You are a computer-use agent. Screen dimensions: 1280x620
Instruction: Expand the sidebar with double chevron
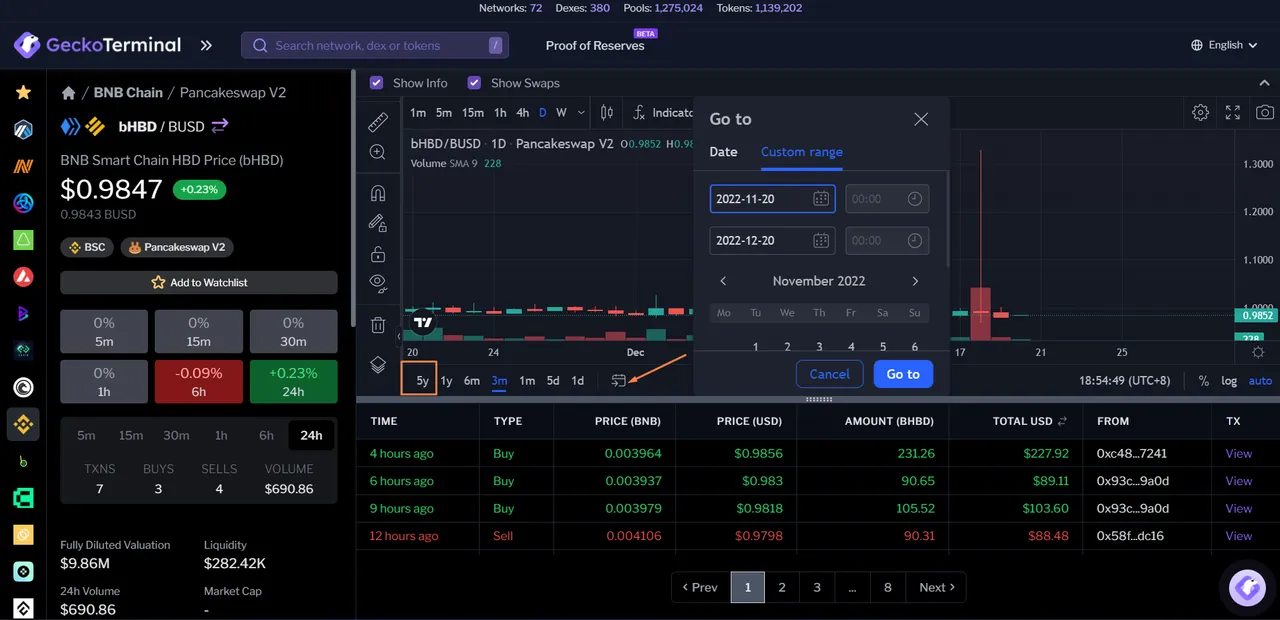(206, 45)
